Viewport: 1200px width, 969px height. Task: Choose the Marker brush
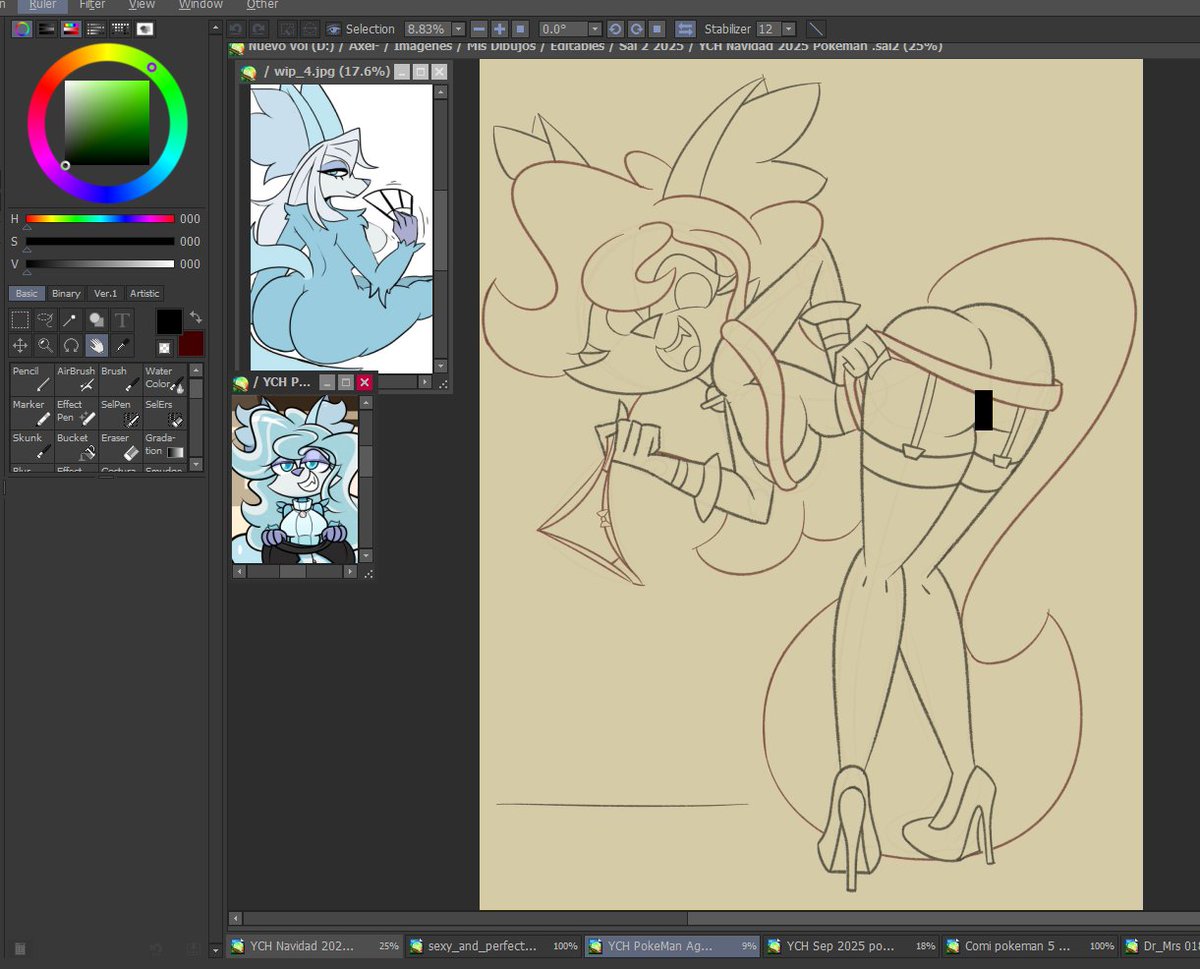tap(32, 413)
